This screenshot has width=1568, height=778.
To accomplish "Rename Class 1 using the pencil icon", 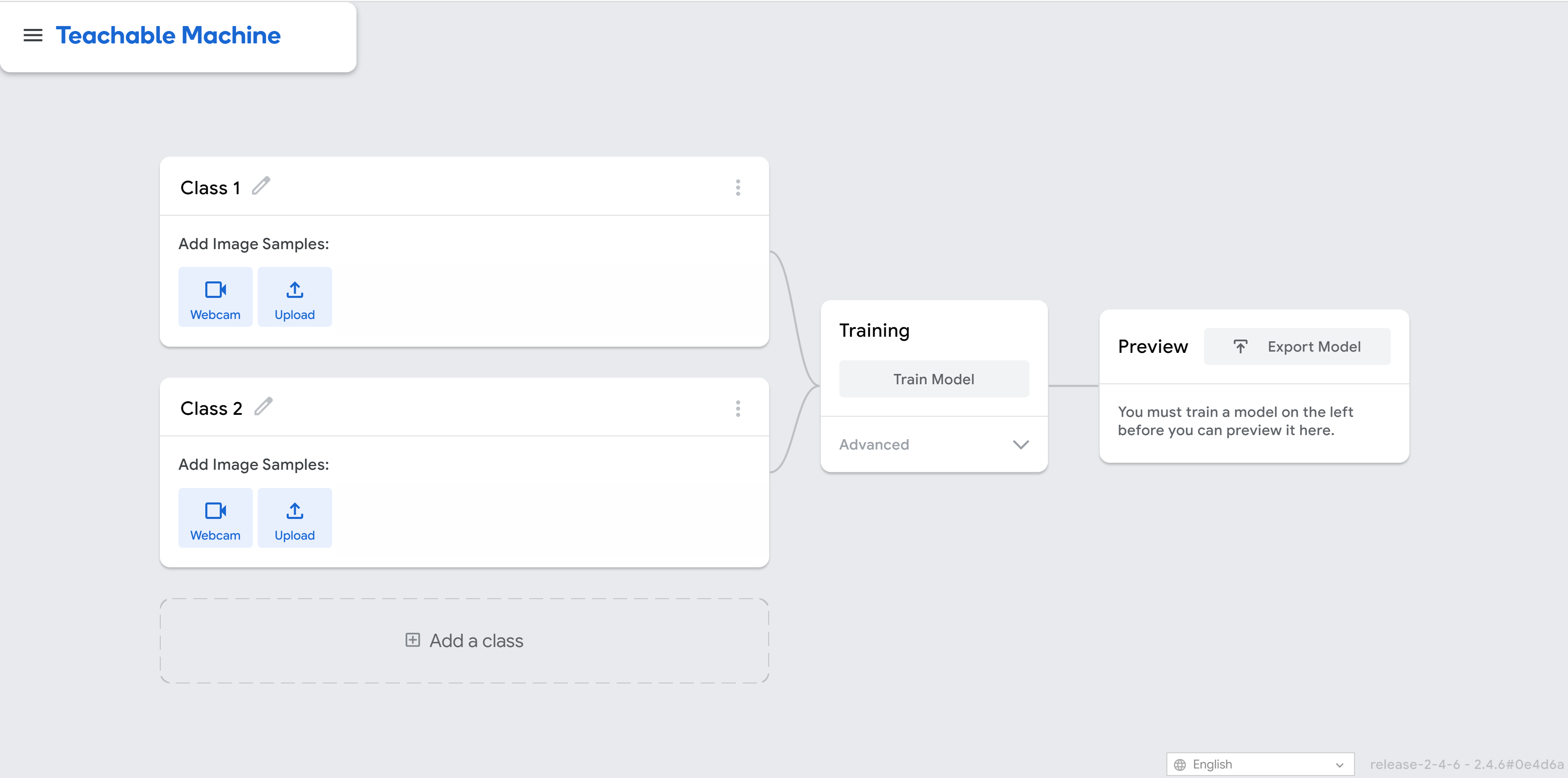I will coord(261,186).
